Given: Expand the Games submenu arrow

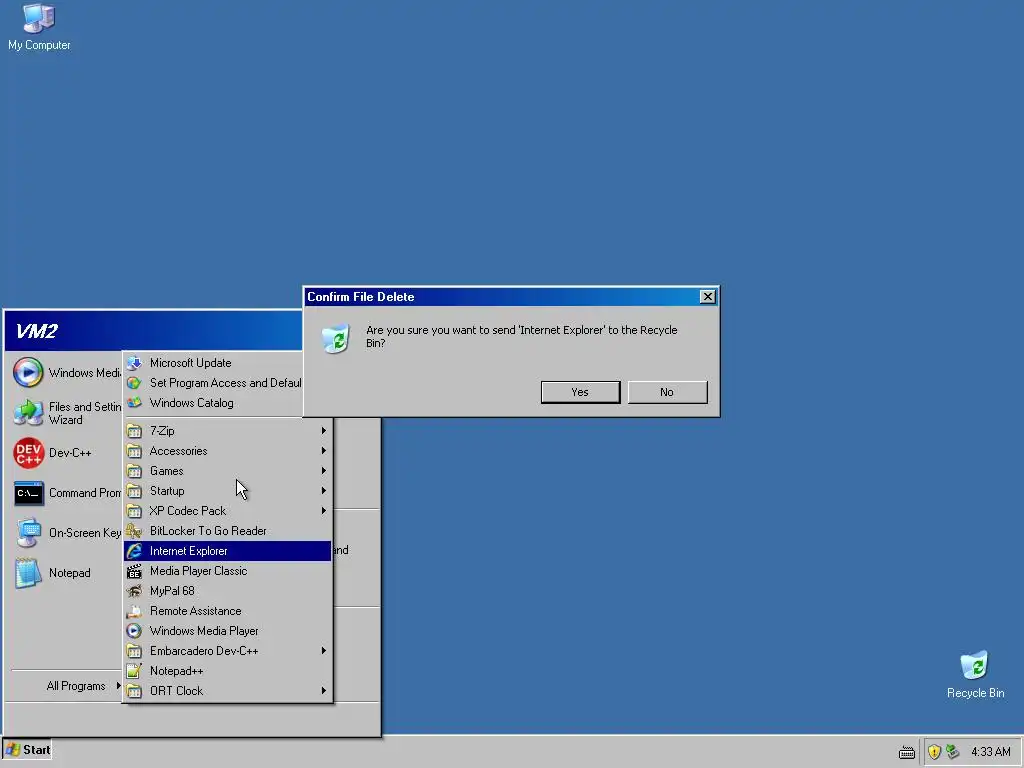Looking at the screenshot, I should pos(323,471).
